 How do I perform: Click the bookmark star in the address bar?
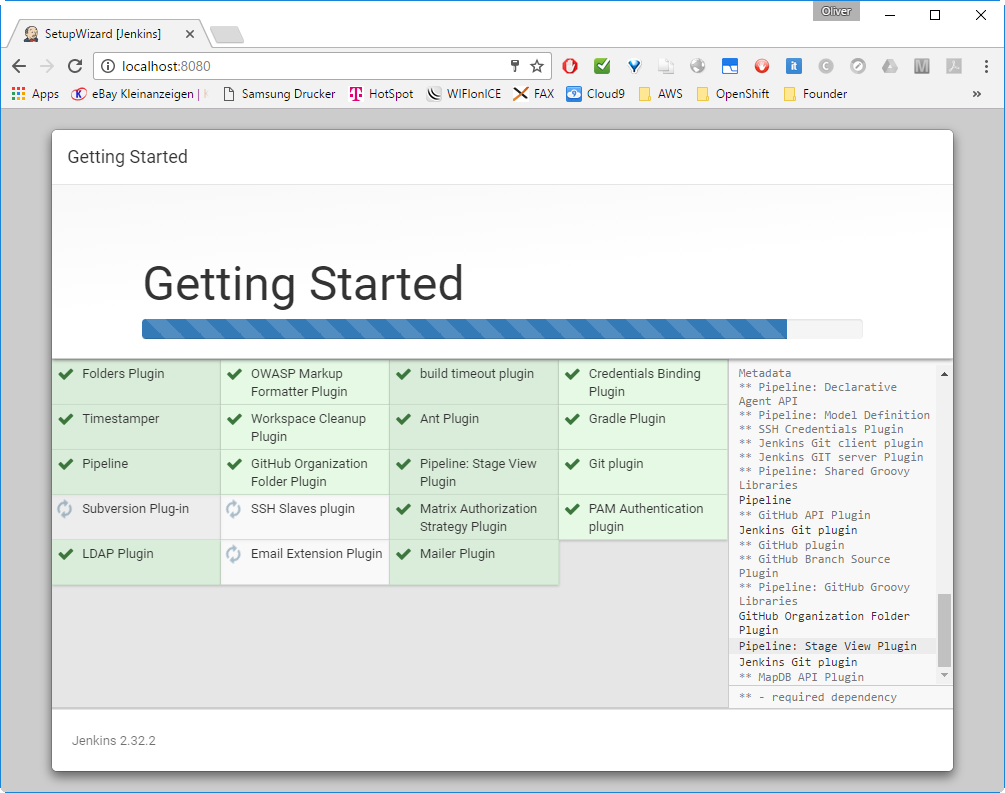538,66
